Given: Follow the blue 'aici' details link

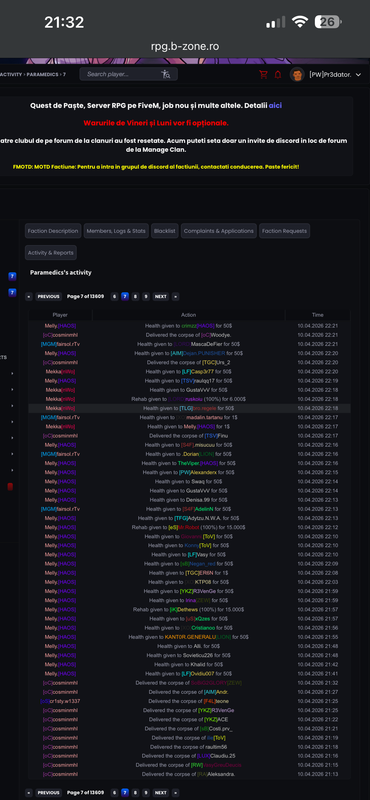Looking at the screenshot, I should coord(275,106).
